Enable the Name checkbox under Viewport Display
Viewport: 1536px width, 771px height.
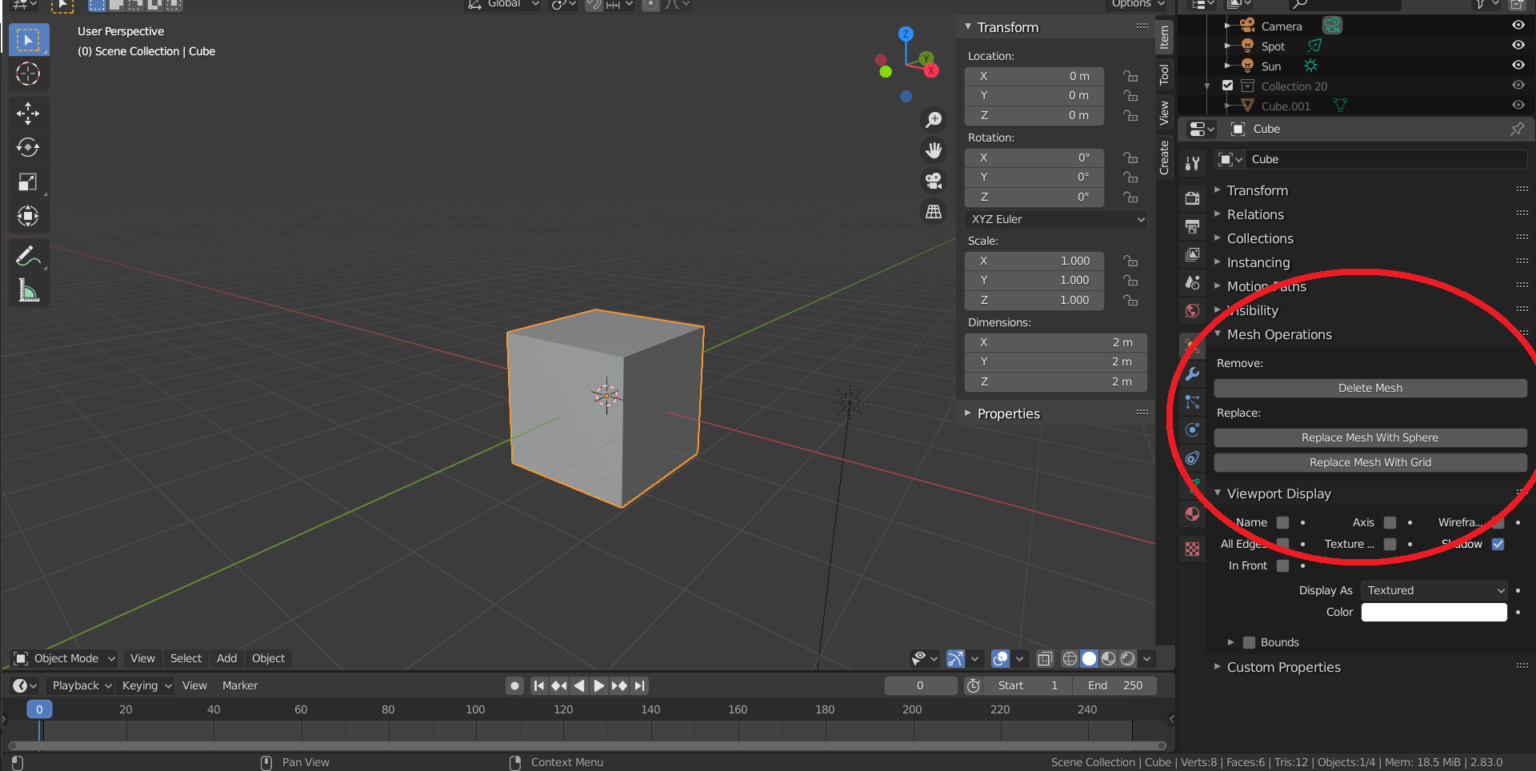(x=1283, y=521)
